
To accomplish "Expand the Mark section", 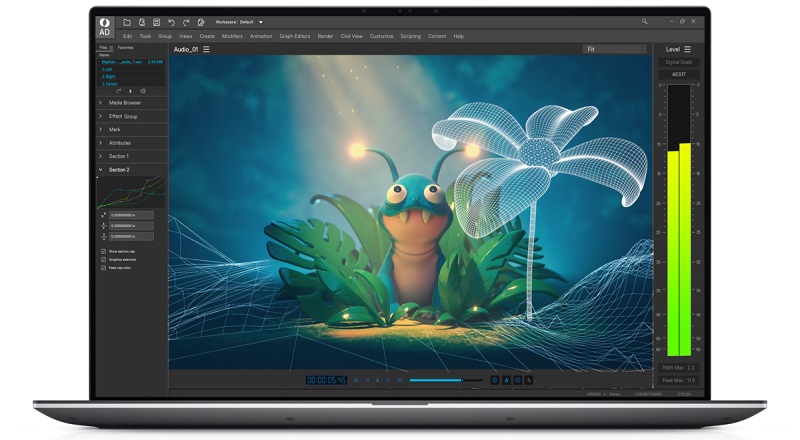I will [x=132, y=130].
